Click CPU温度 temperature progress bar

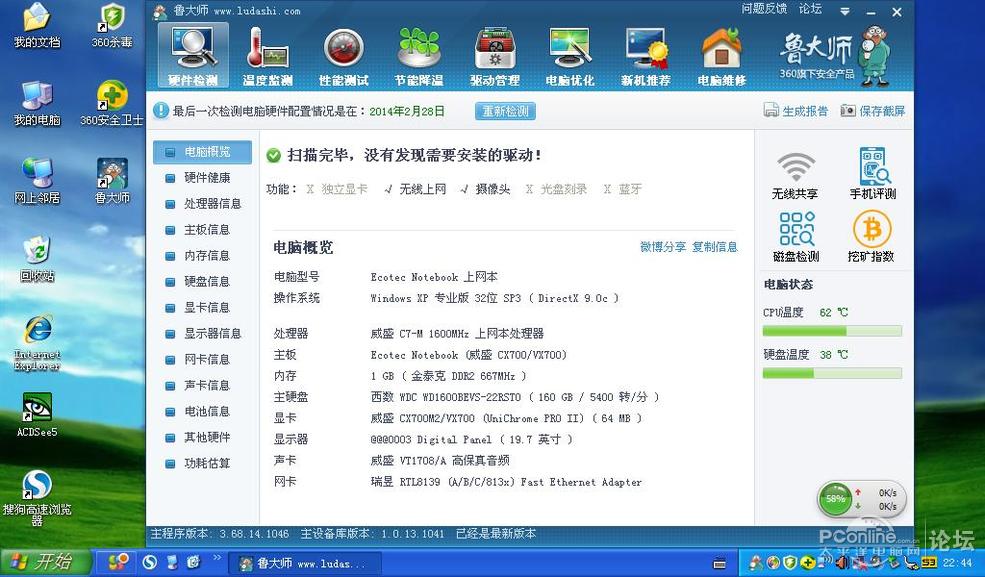(832, 331)
